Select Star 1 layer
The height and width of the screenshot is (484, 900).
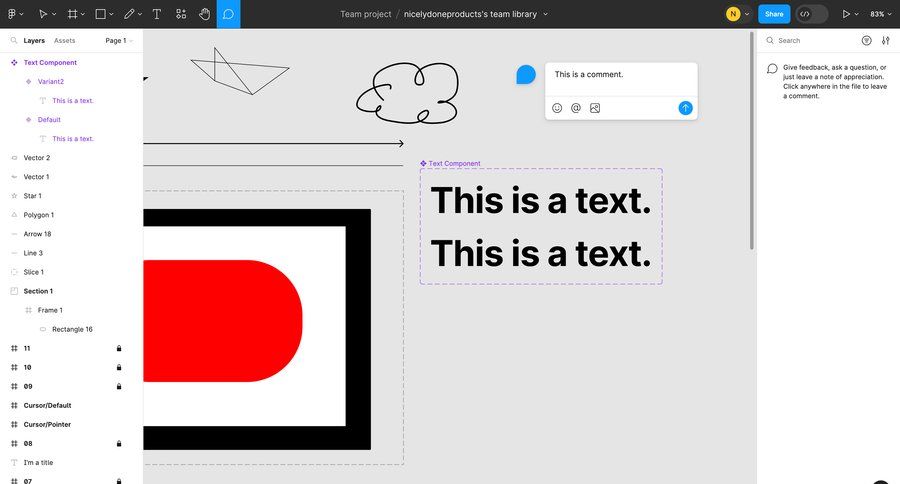(x=33, y=196)
